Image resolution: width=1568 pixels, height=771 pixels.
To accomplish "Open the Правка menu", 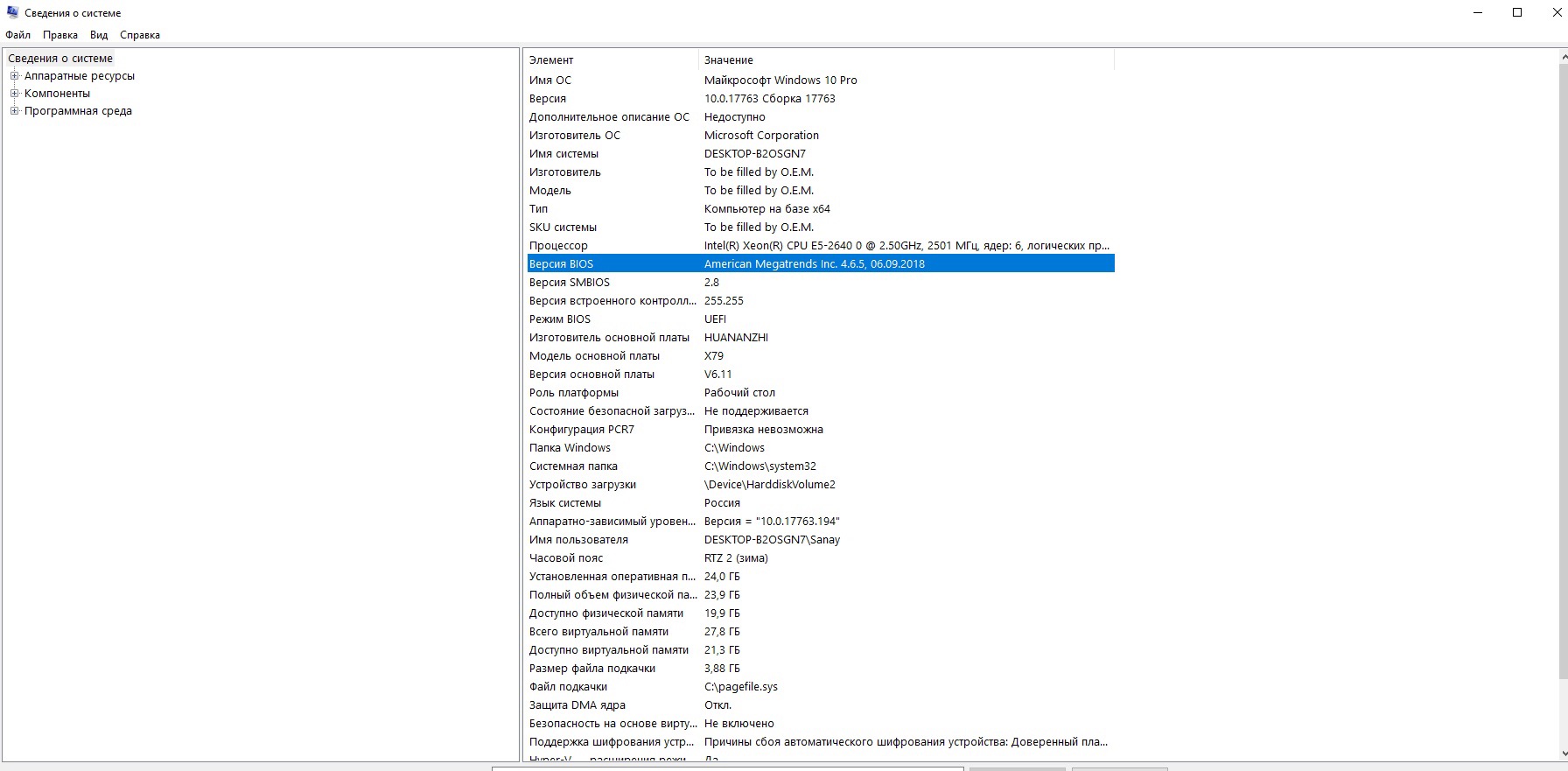I will [x=60, y=35].
